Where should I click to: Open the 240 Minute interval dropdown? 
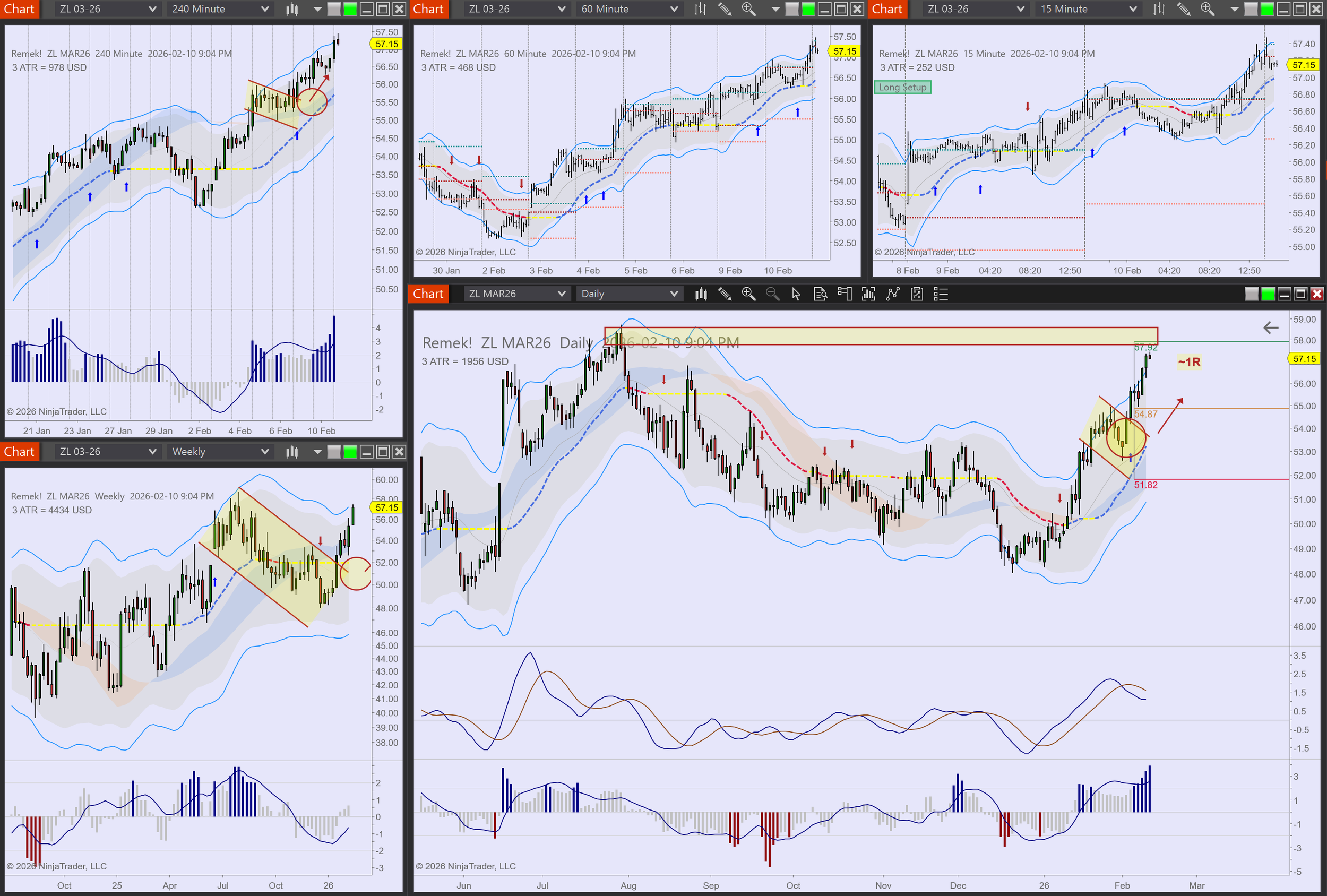point(220,9)
